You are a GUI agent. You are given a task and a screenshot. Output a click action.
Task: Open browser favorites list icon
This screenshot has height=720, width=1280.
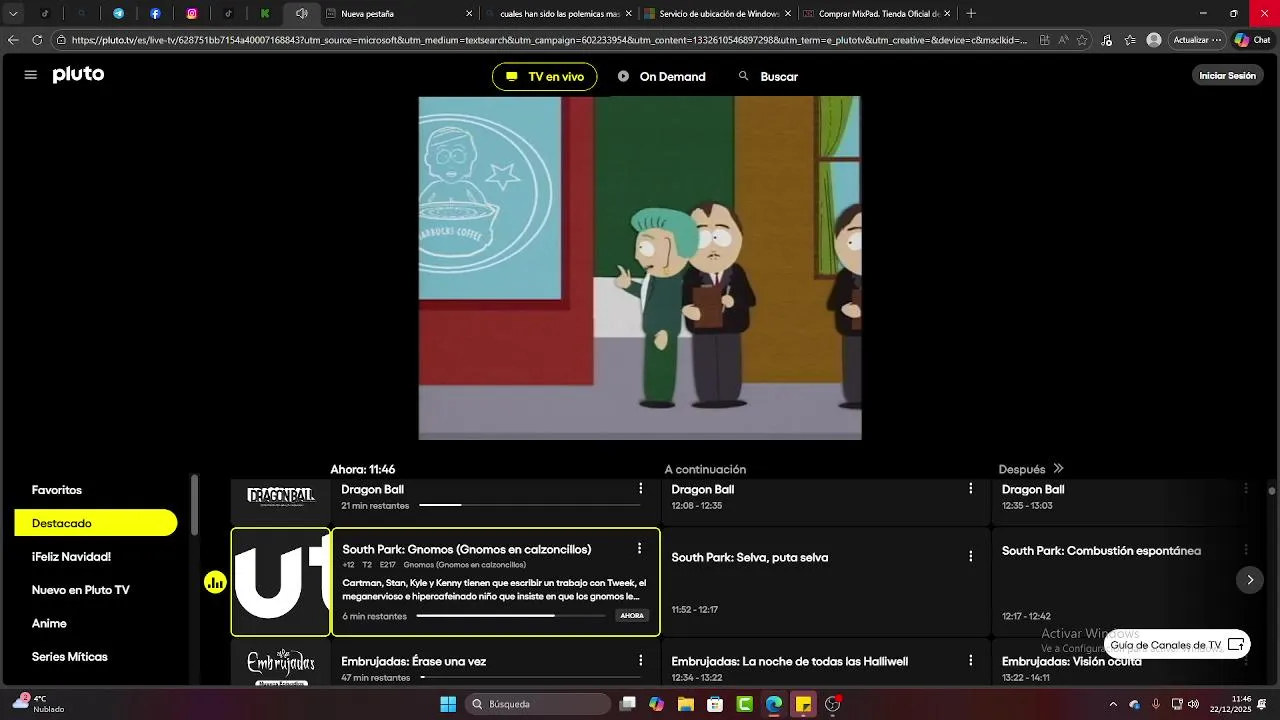[x=1130, y=40]
